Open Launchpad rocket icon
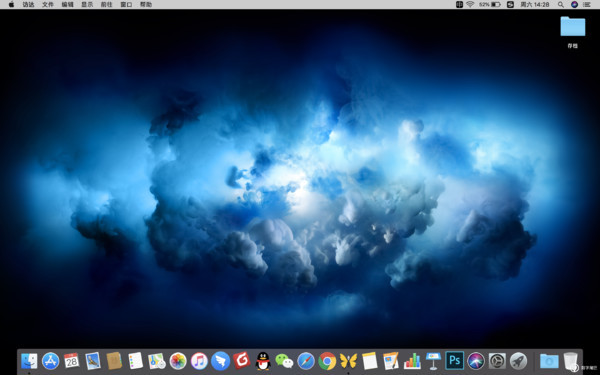The image size is (600, 375). coord(518,361)
